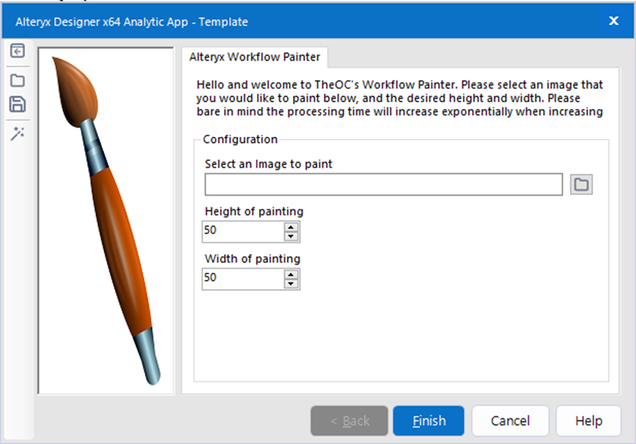
Task: Close the Analytic App dialog window
Action: [x=613, y=20]
